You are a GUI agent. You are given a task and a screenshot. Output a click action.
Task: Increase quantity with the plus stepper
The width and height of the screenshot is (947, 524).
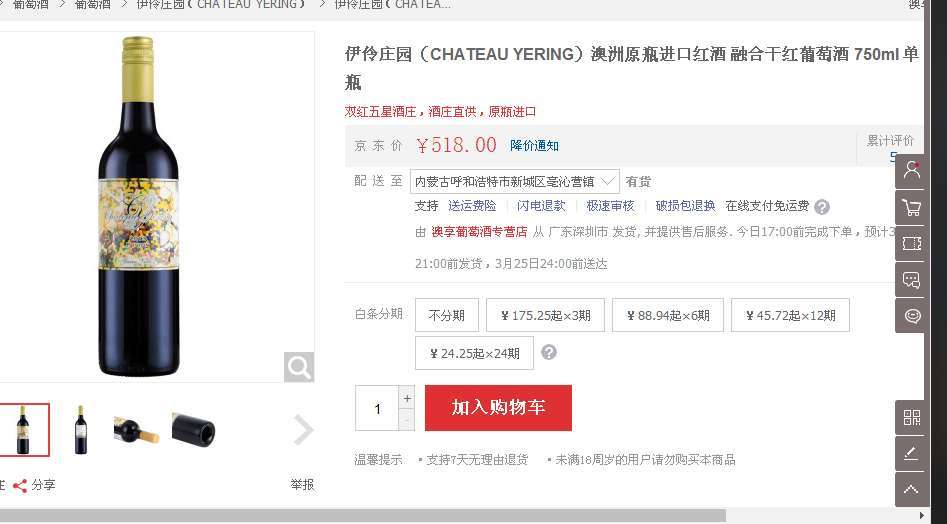point(407,398)
